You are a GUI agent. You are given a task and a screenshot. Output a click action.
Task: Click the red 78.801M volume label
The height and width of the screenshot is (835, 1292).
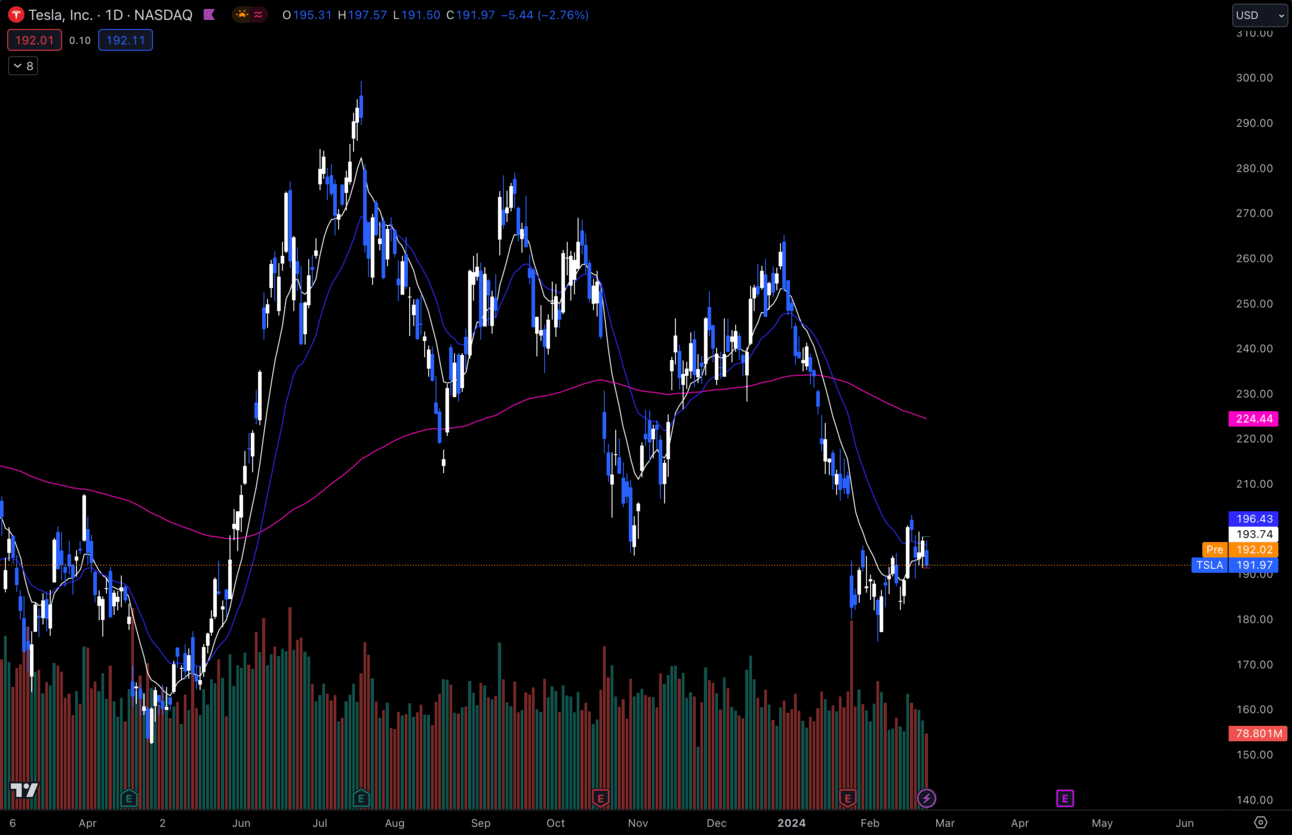coord(1257,734)
